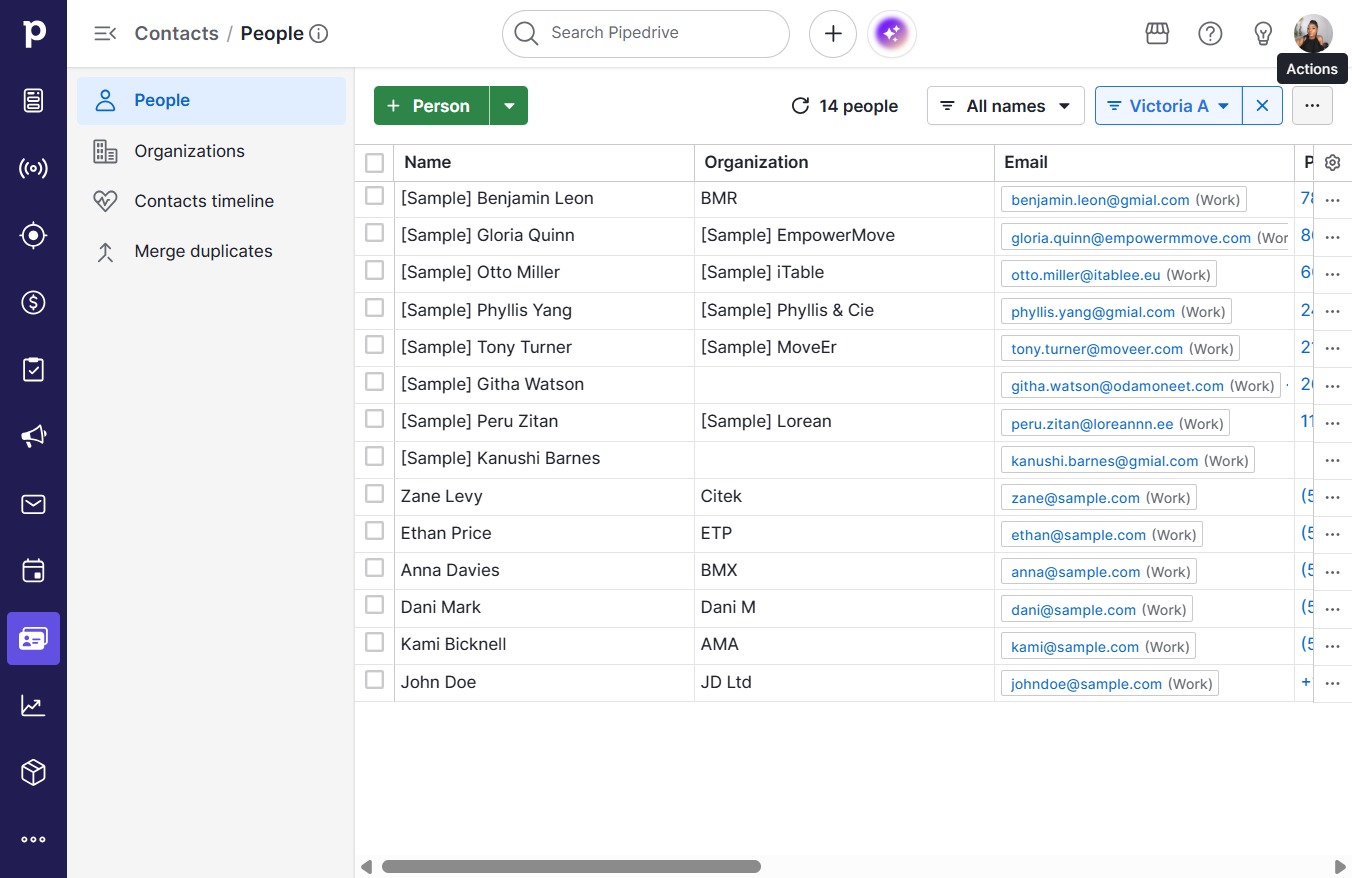Check the Gloria Quinn row checkbox
This screenshot has width=1352, height=878.
(x=374, y=233)
